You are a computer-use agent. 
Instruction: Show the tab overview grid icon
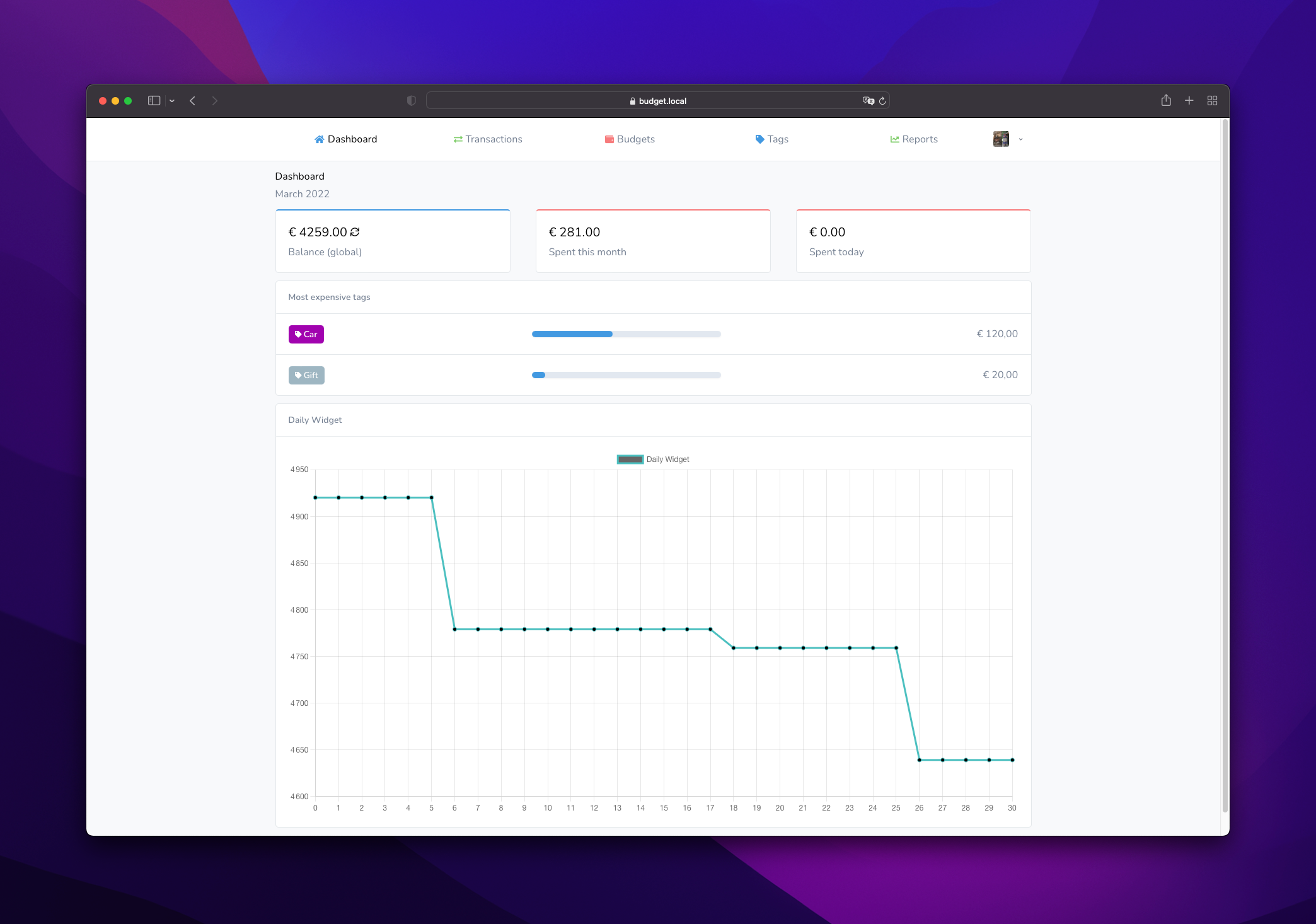1212,101
